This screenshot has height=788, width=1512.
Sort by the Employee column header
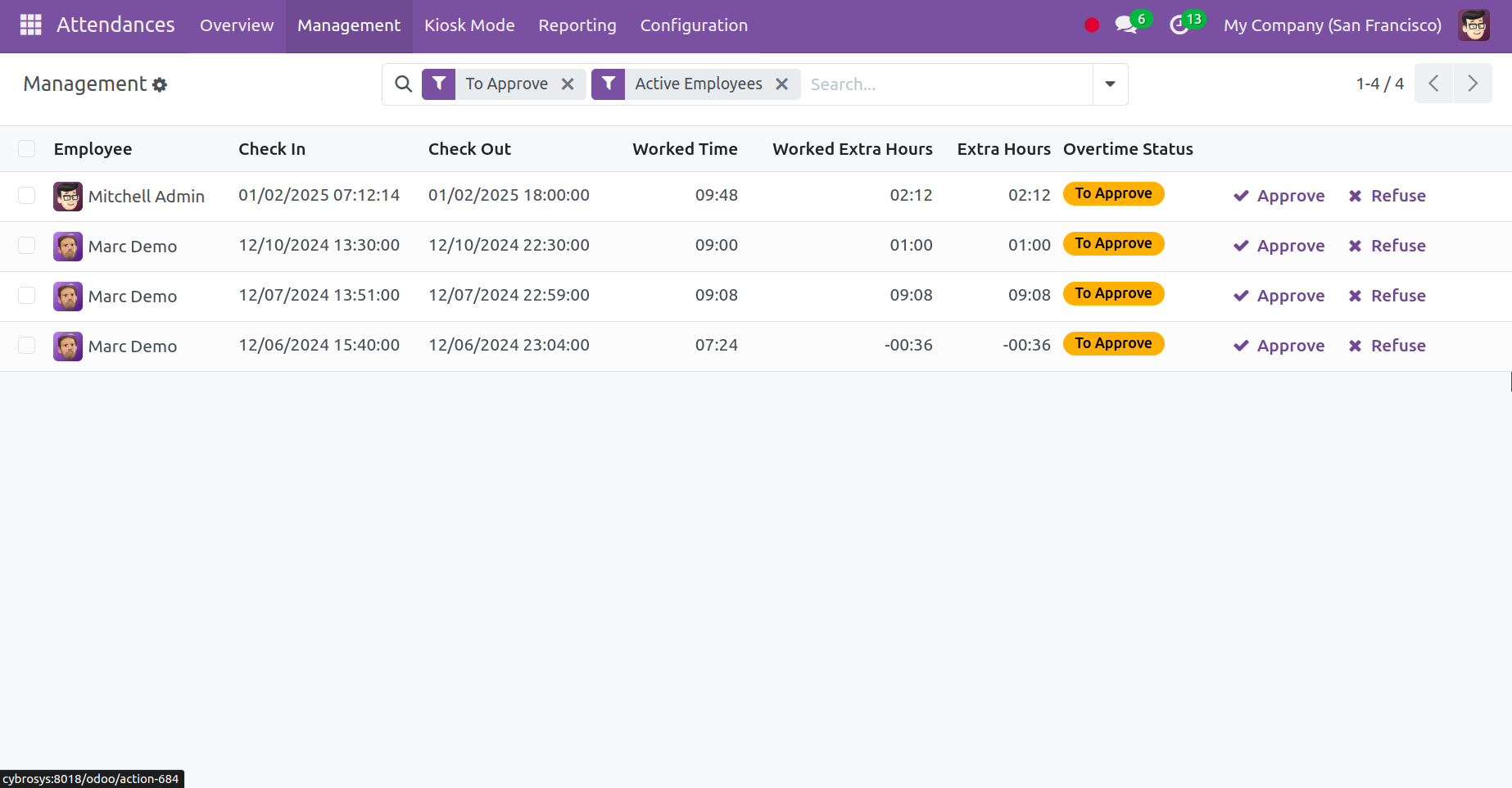[93, 149]
